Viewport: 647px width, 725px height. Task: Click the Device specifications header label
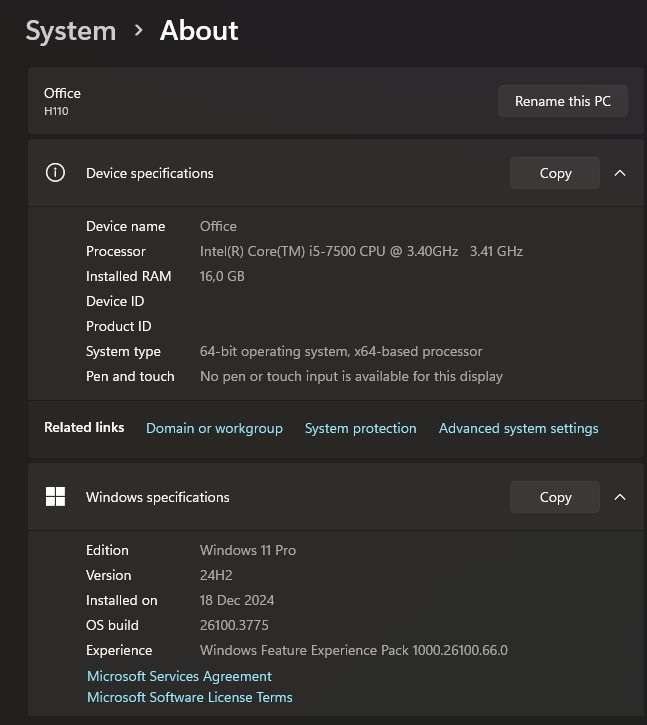150,173
